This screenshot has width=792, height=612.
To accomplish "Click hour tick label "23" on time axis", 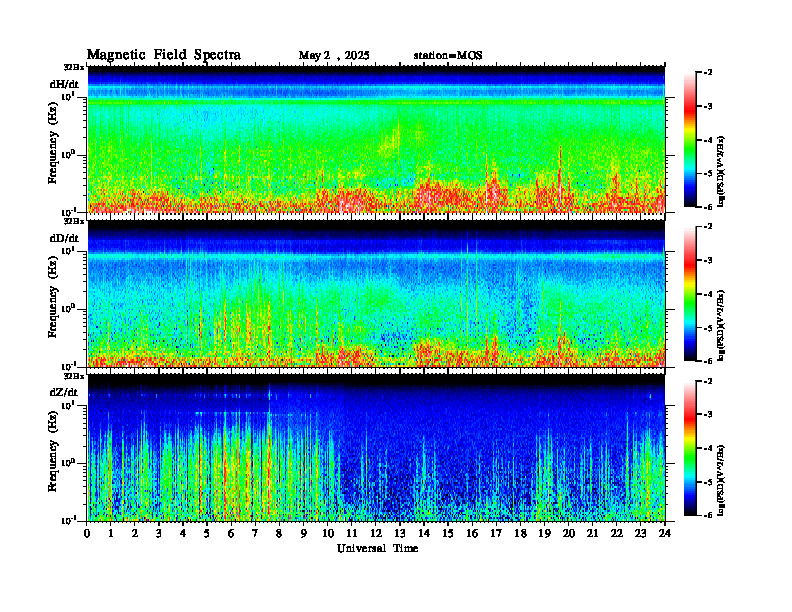I will click(x=640, y=534).
